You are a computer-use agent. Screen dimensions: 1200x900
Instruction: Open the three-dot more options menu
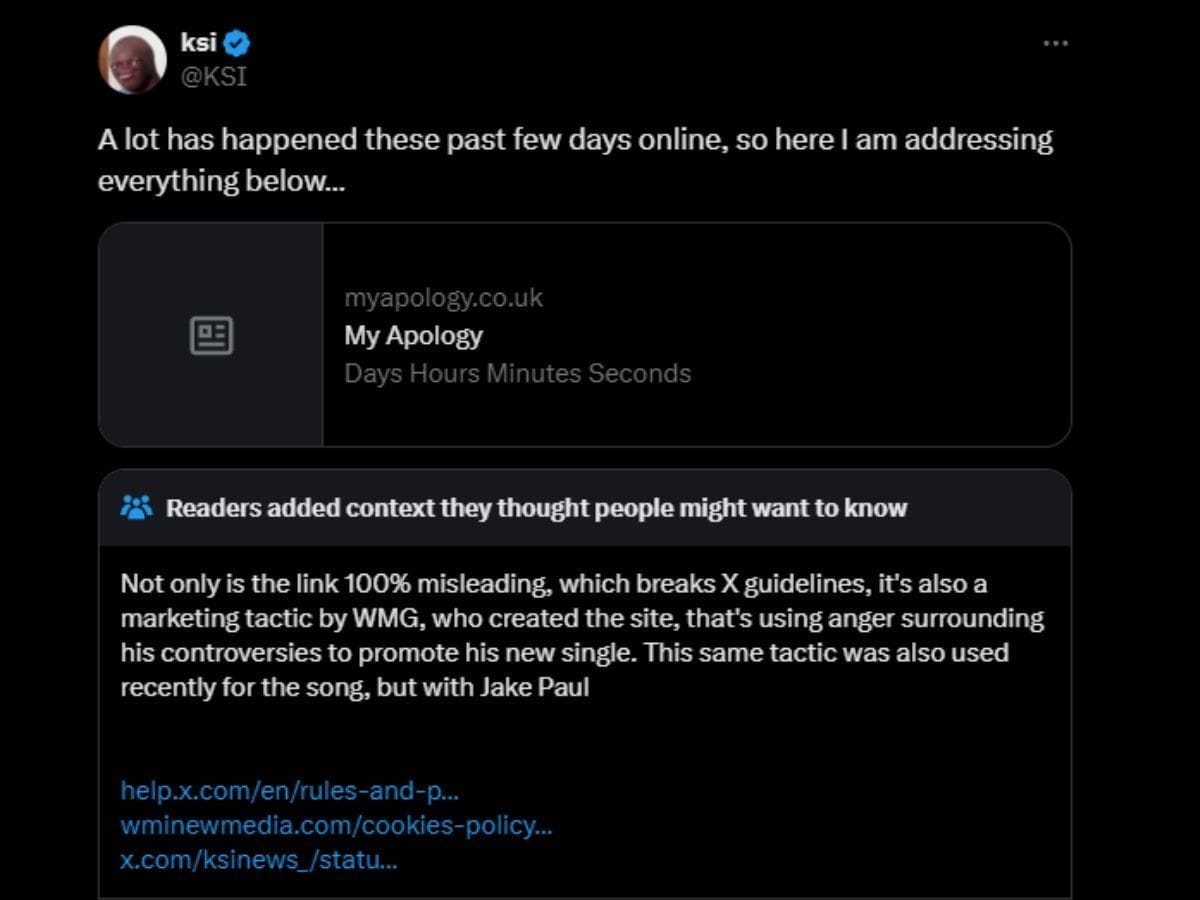(1055, 44)
